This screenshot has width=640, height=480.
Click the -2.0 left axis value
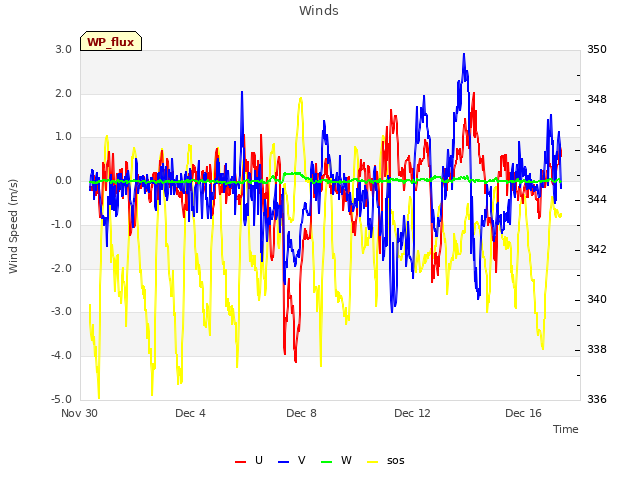coord(61,268)
